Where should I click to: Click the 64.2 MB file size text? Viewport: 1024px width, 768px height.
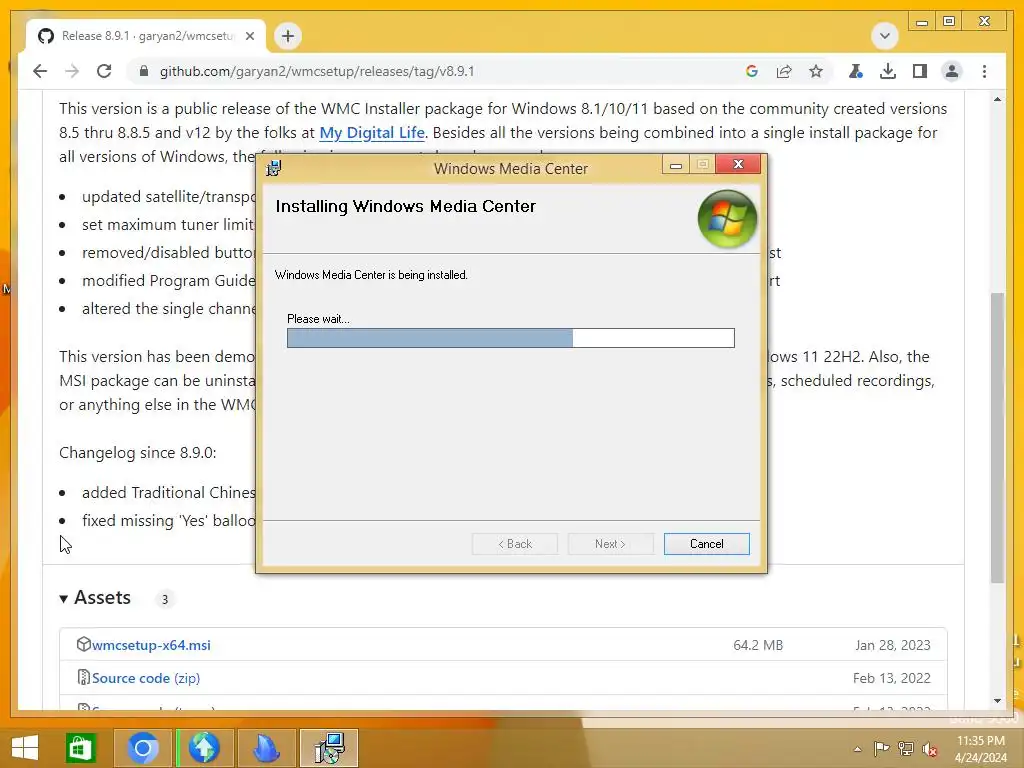[x=758, y=645]
